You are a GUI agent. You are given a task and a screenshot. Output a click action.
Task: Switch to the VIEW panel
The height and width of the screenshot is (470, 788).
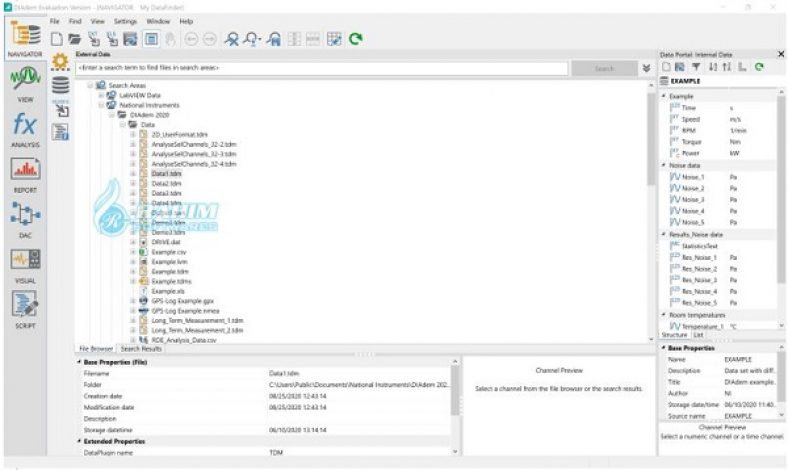pyautogui.click(x=25, y=84)
